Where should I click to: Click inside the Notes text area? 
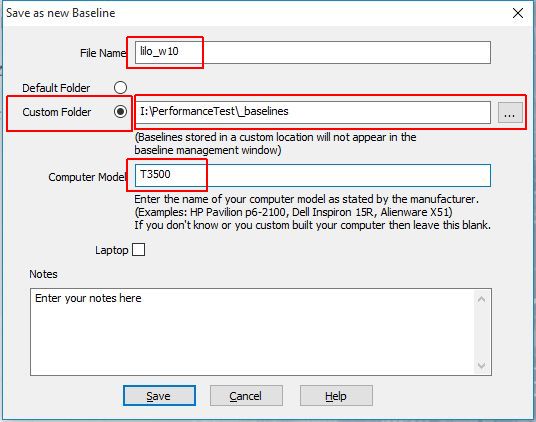tap(253, 332)
